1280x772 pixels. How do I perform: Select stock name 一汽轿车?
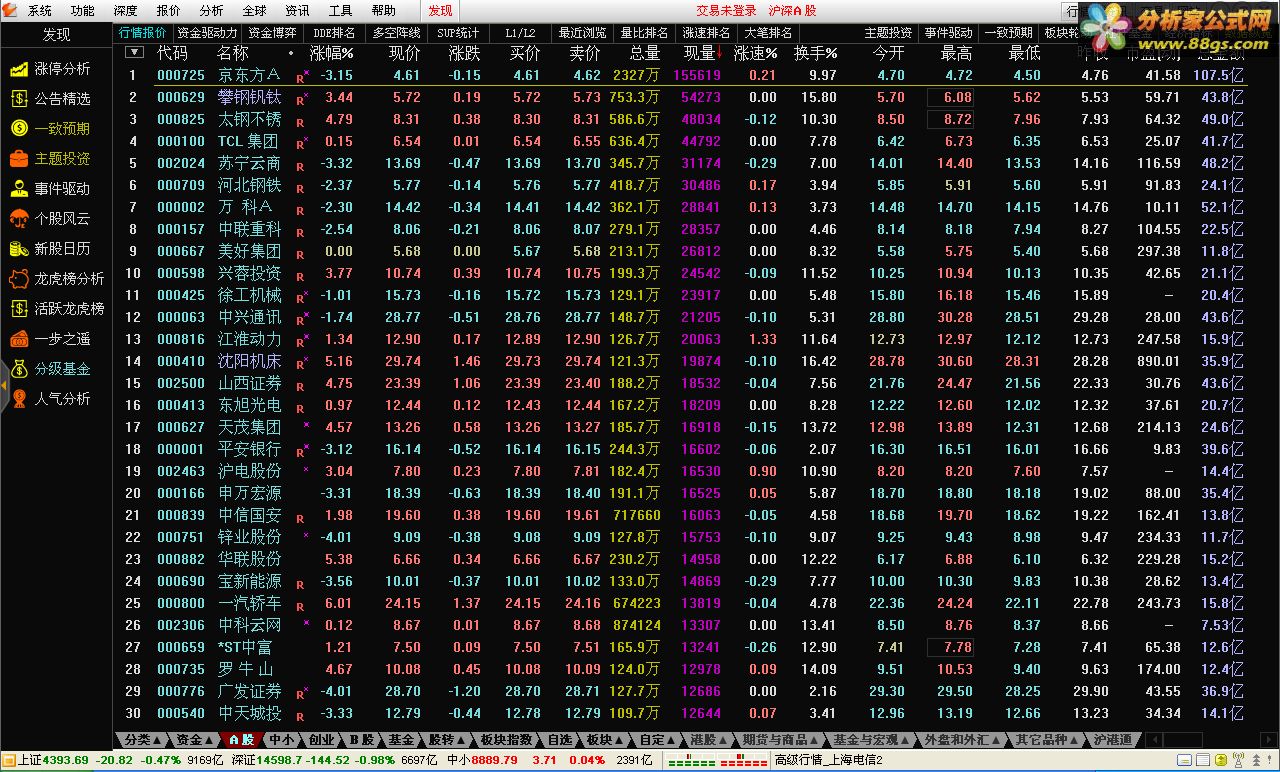(x=250, y=603)
